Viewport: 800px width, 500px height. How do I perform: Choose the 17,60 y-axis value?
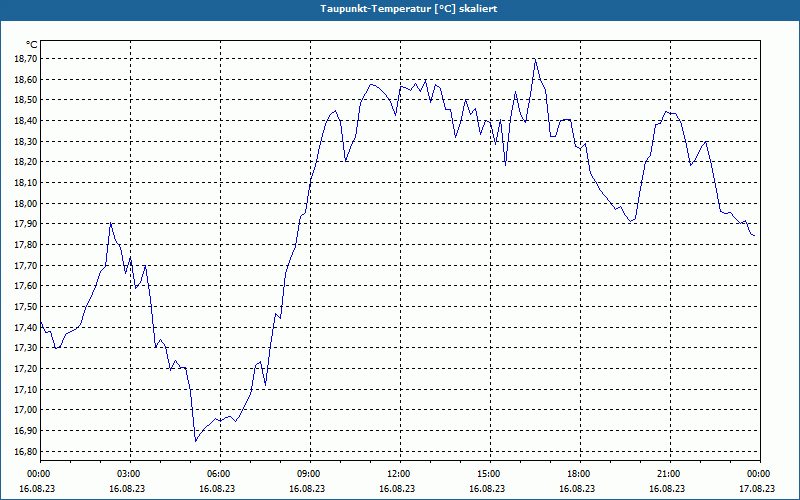[26, 286]
